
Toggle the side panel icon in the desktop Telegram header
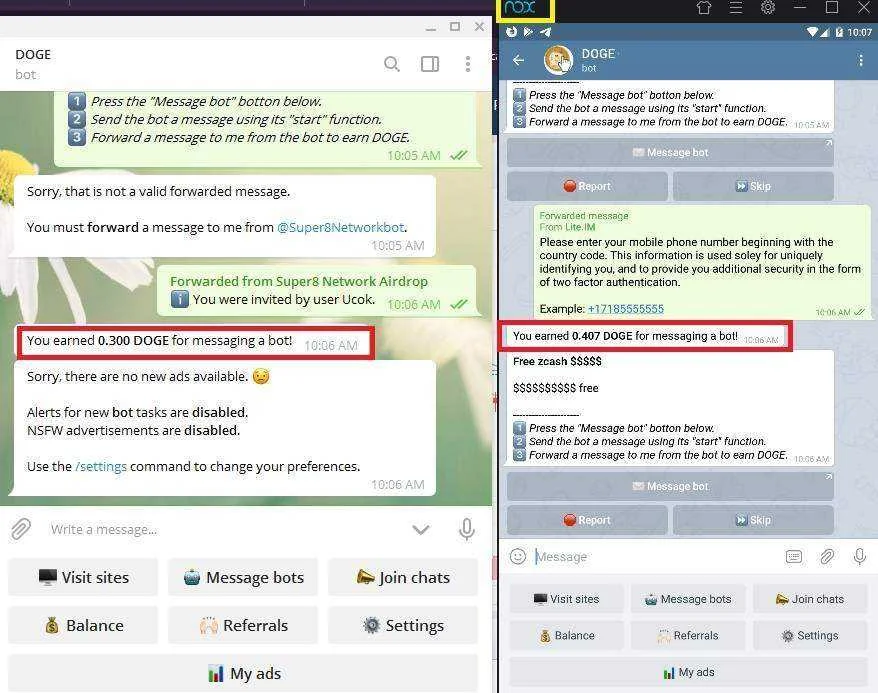coord(429,64)
